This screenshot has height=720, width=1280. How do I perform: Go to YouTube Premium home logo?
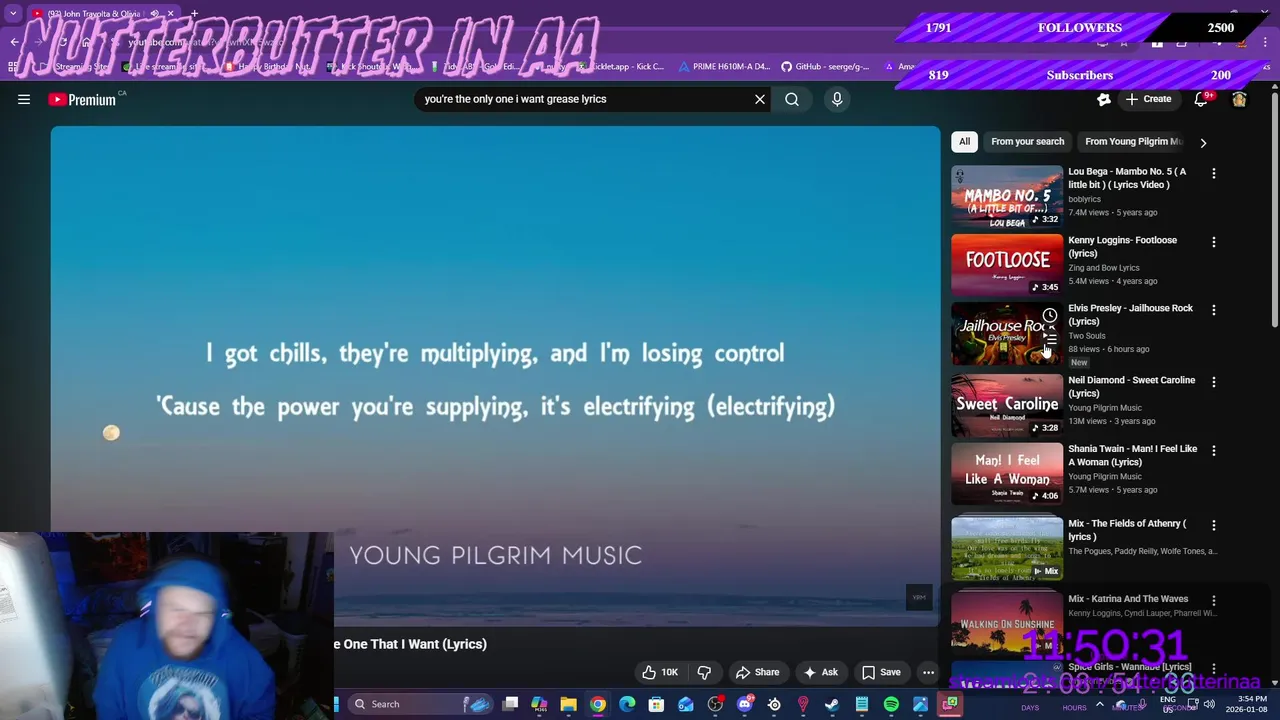(82, 99)
